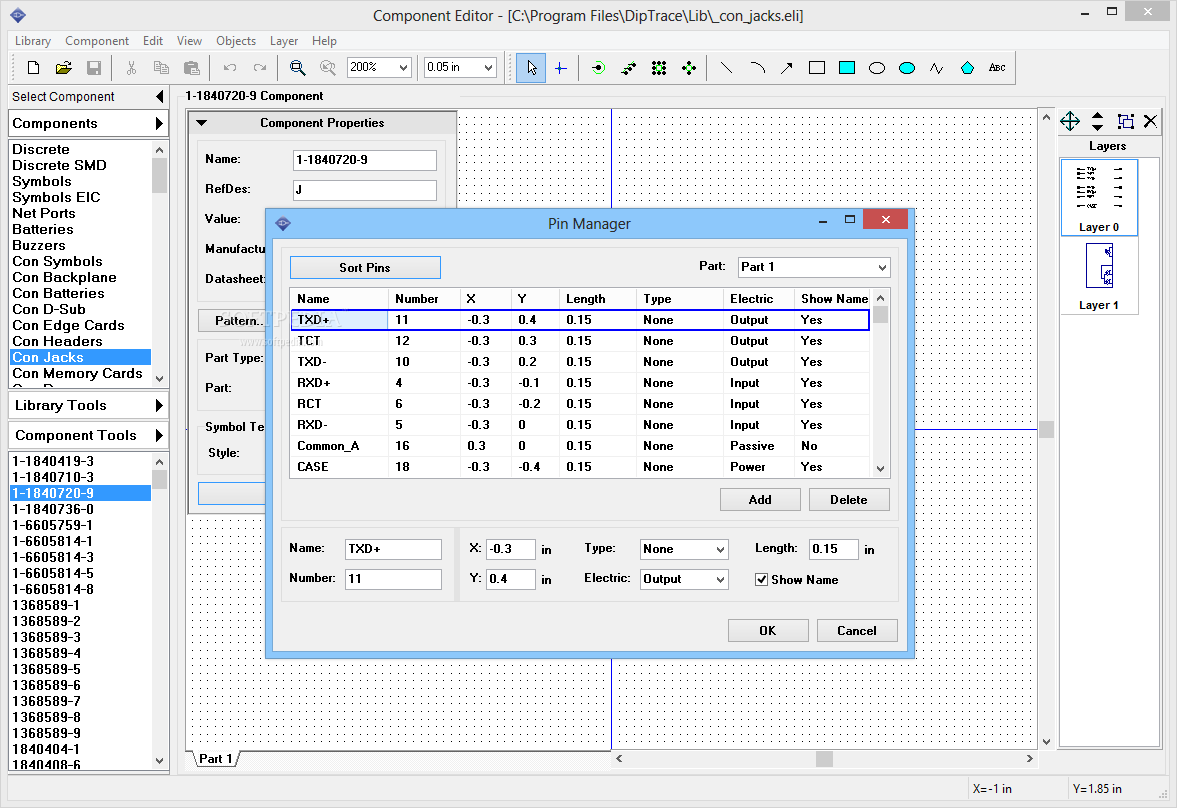Expand the Library Tools section
This screenshot has width=1177, height=808.
pos(158,406)
